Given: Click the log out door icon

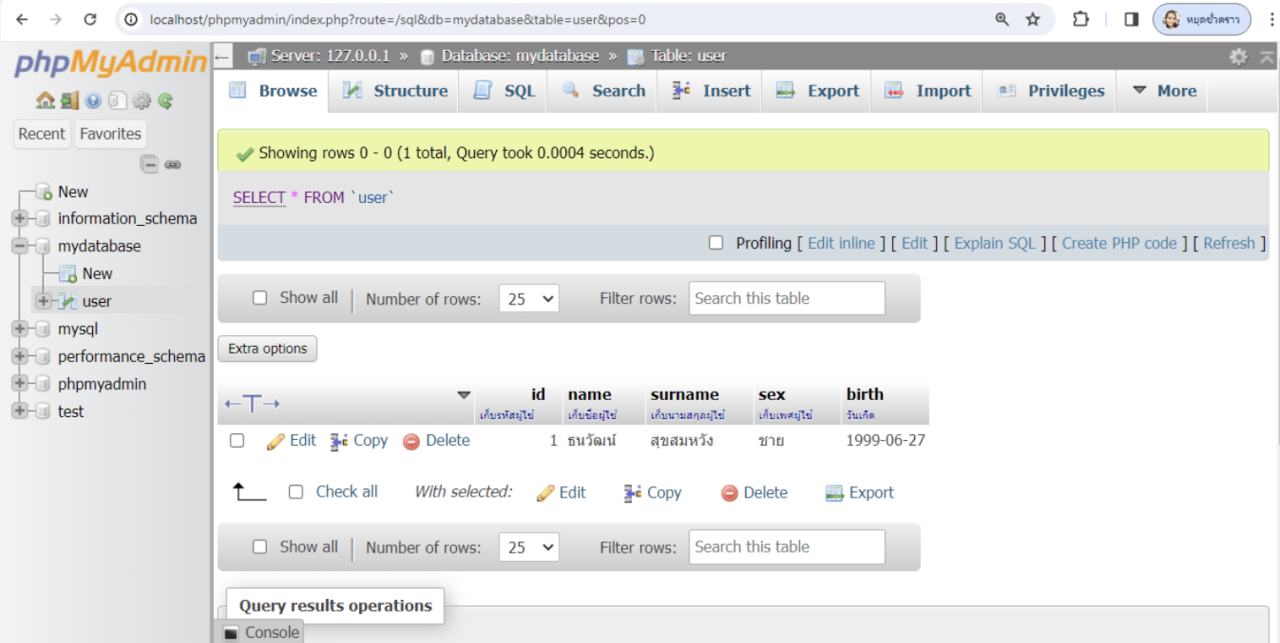Looking at the screenshot, I should pos(69,100).
